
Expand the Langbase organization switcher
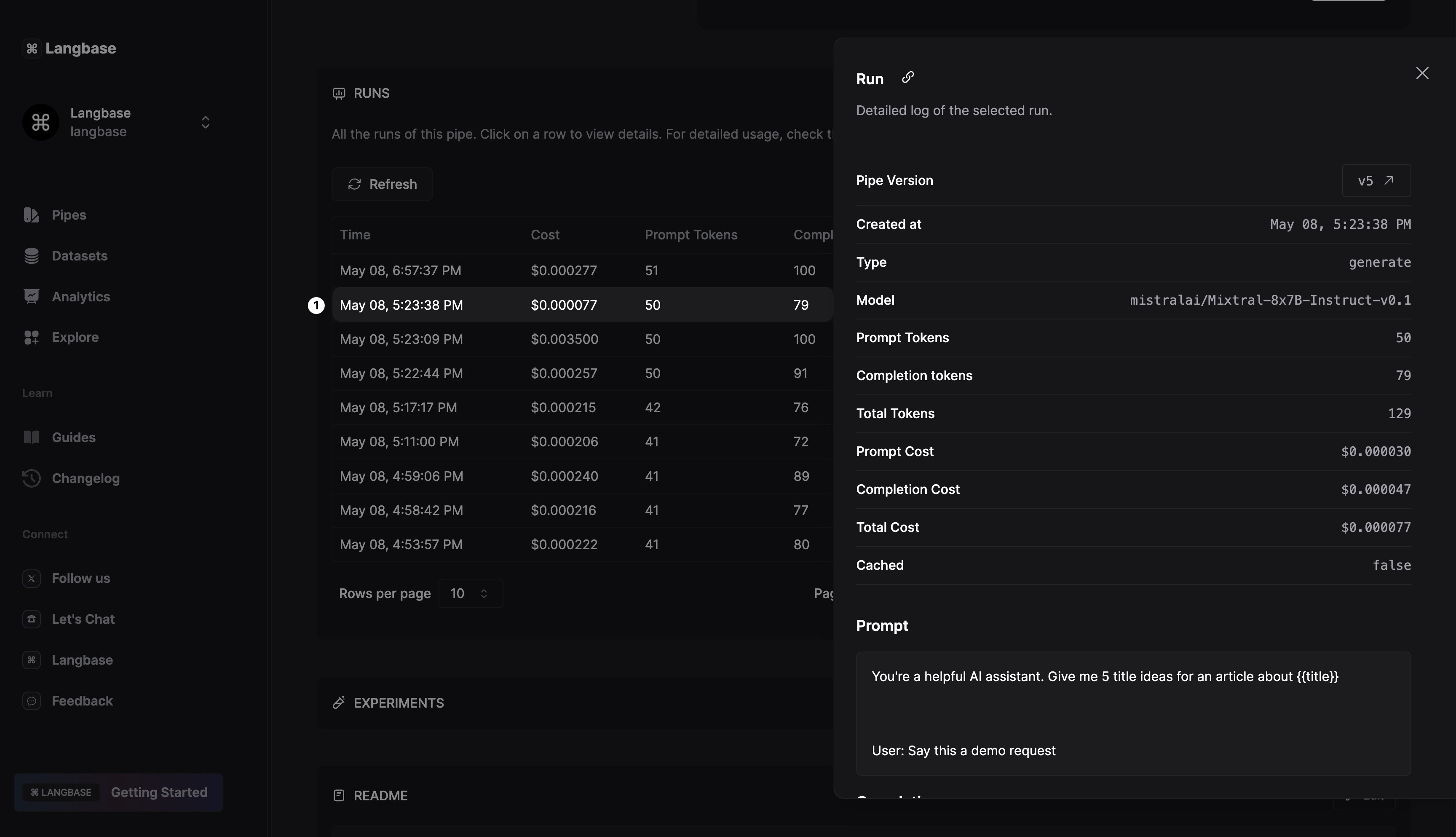(205, 123)
